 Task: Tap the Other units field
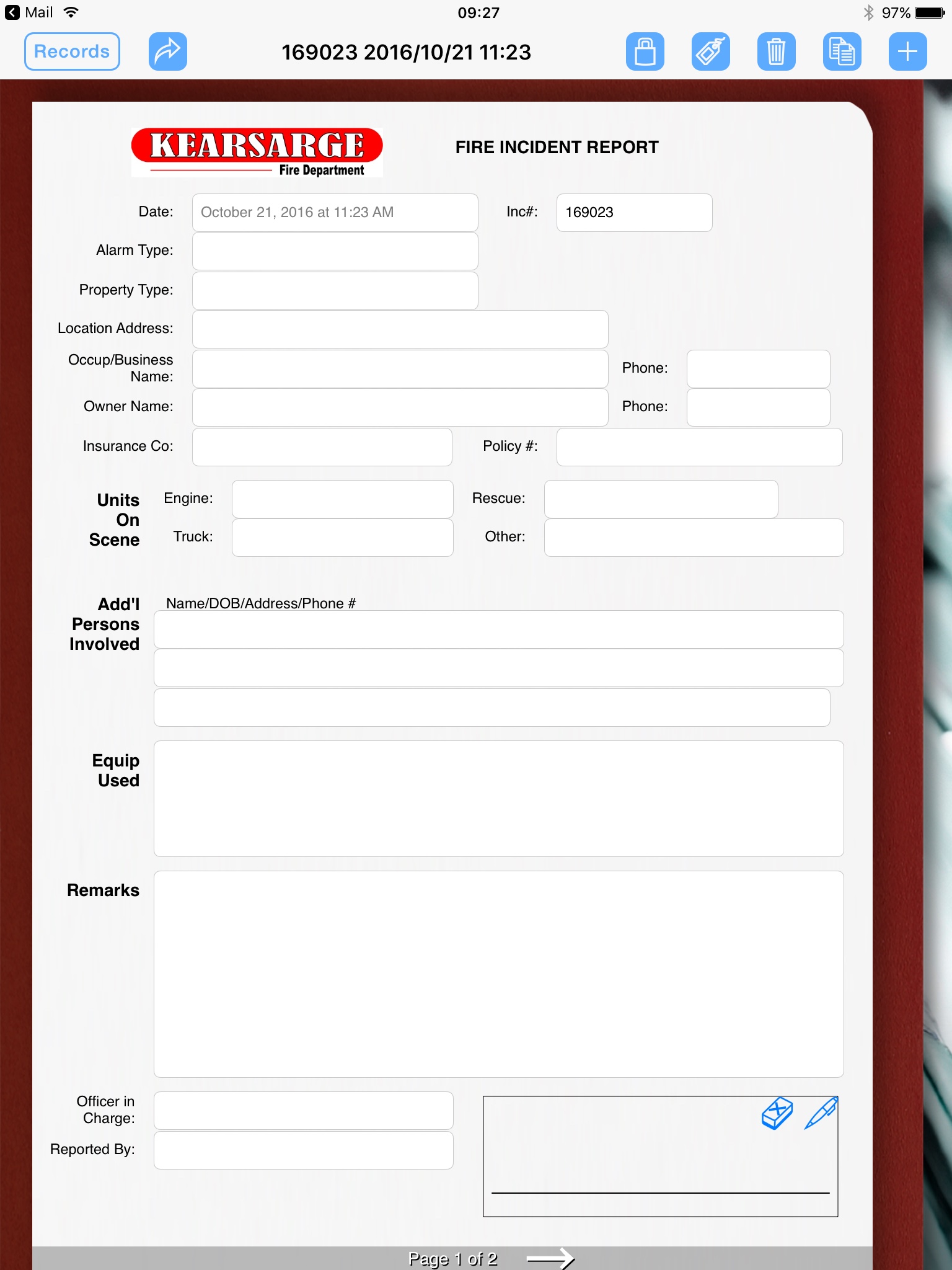pyautogui.click(x=694, y=538)
